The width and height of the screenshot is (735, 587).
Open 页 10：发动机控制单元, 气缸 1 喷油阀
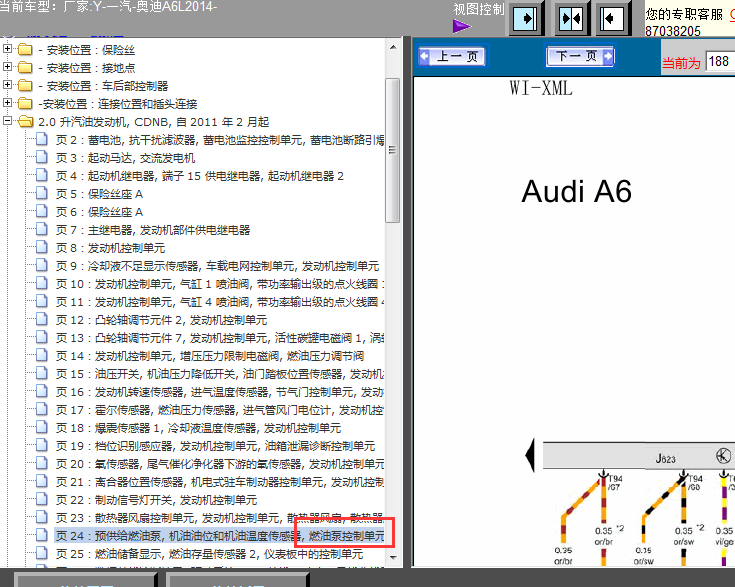[x=220, y=284]
